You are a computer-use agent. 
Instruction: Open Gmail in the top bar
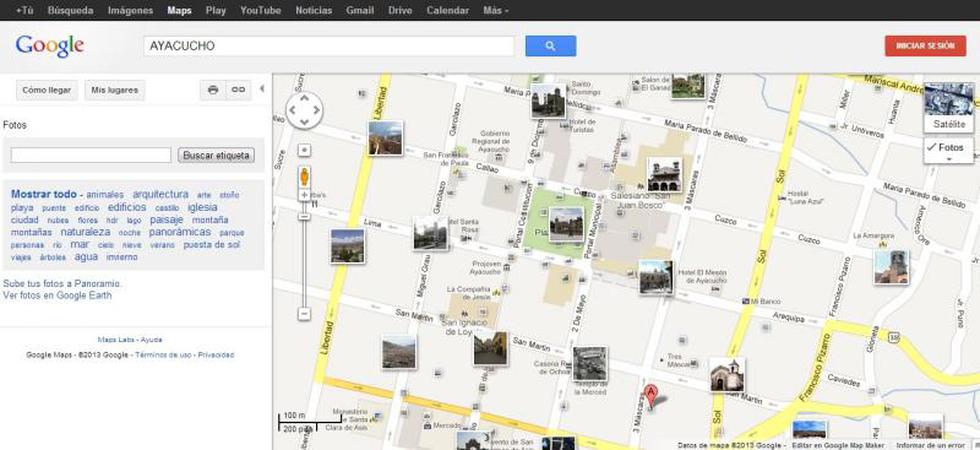[x=360, y=11]
